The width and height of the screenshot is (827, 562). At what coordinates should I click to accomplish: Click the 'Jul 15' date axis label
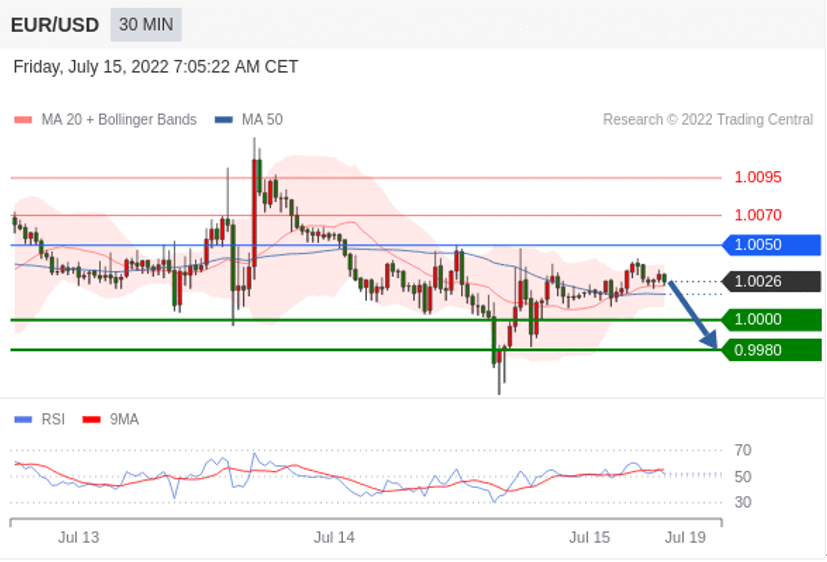click(589, 538)
